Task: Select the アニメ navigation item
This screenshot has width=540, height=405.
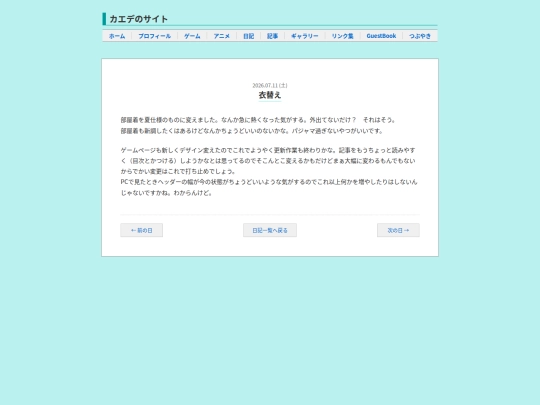Action: 221,36
